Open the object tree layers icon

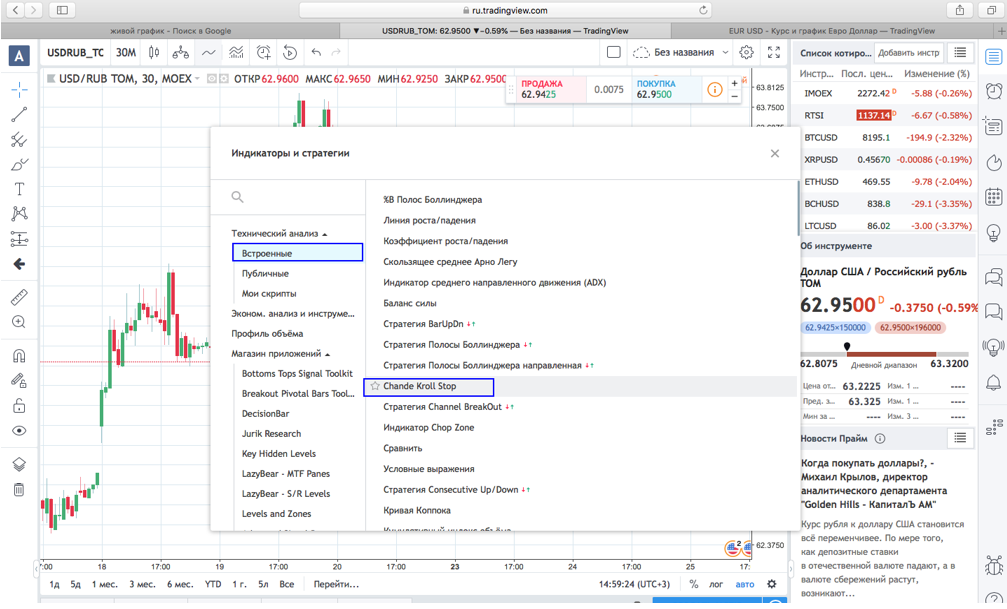point(19,464)
